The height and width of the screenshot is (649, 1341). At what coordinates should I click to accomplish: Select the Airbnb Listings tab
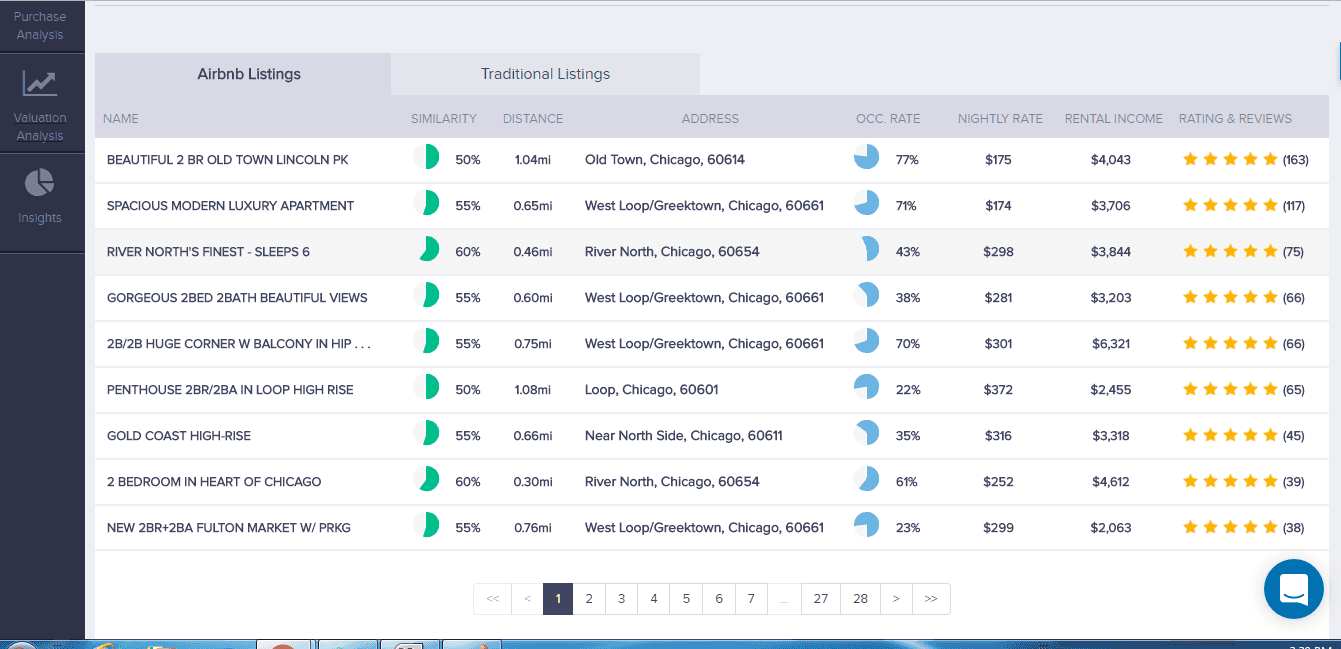[x=249, y=74]
